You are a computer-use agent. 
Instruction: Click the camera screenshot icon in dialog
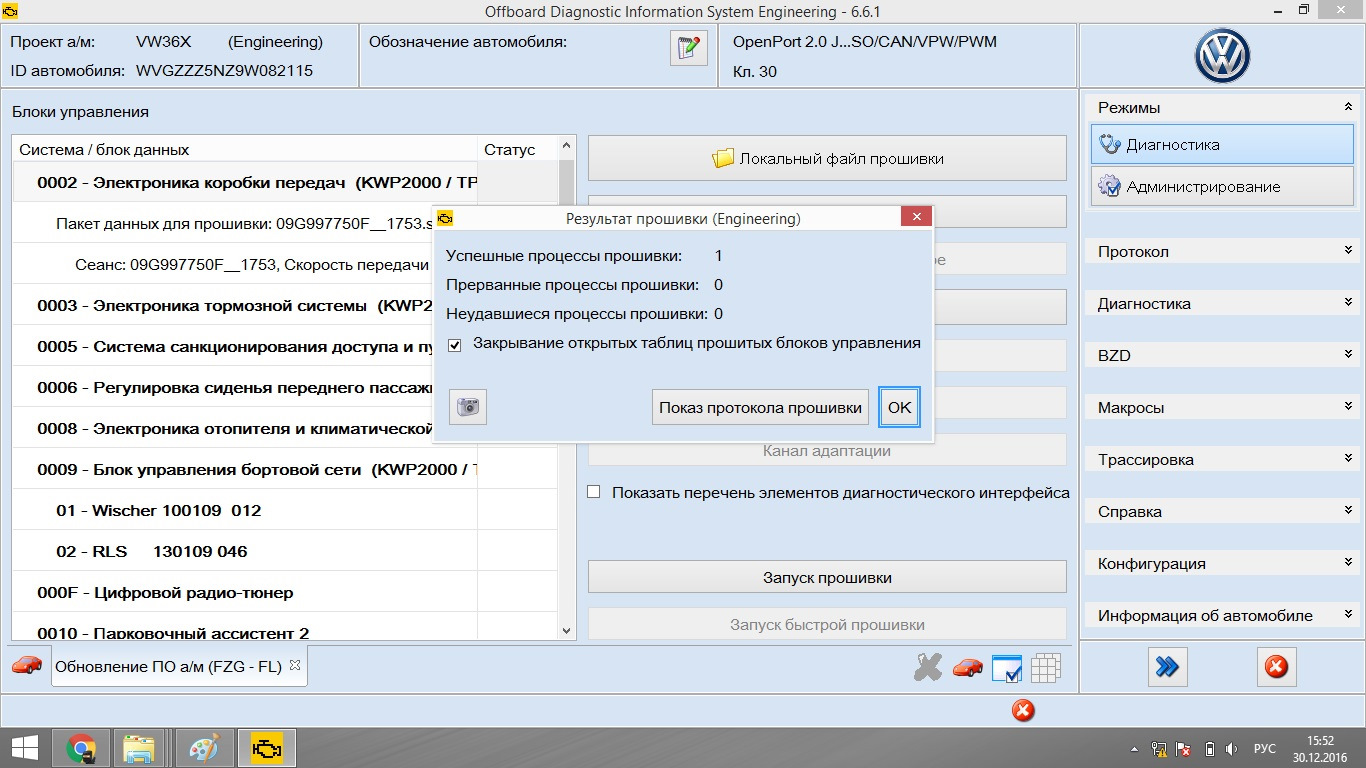coord(468,407)
